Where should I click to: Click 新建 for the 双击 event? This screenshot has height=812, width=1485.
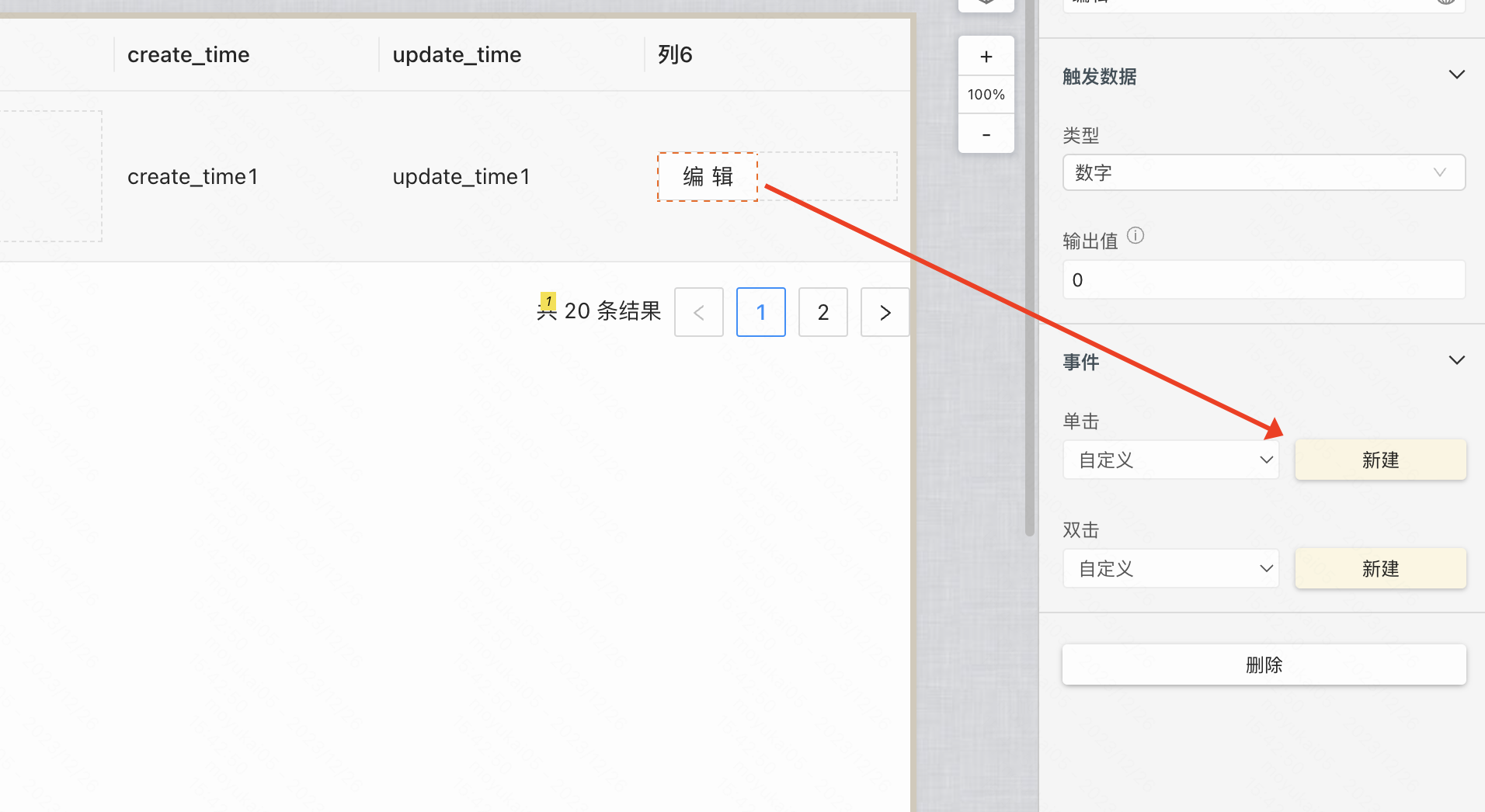tap(1380, 568)
